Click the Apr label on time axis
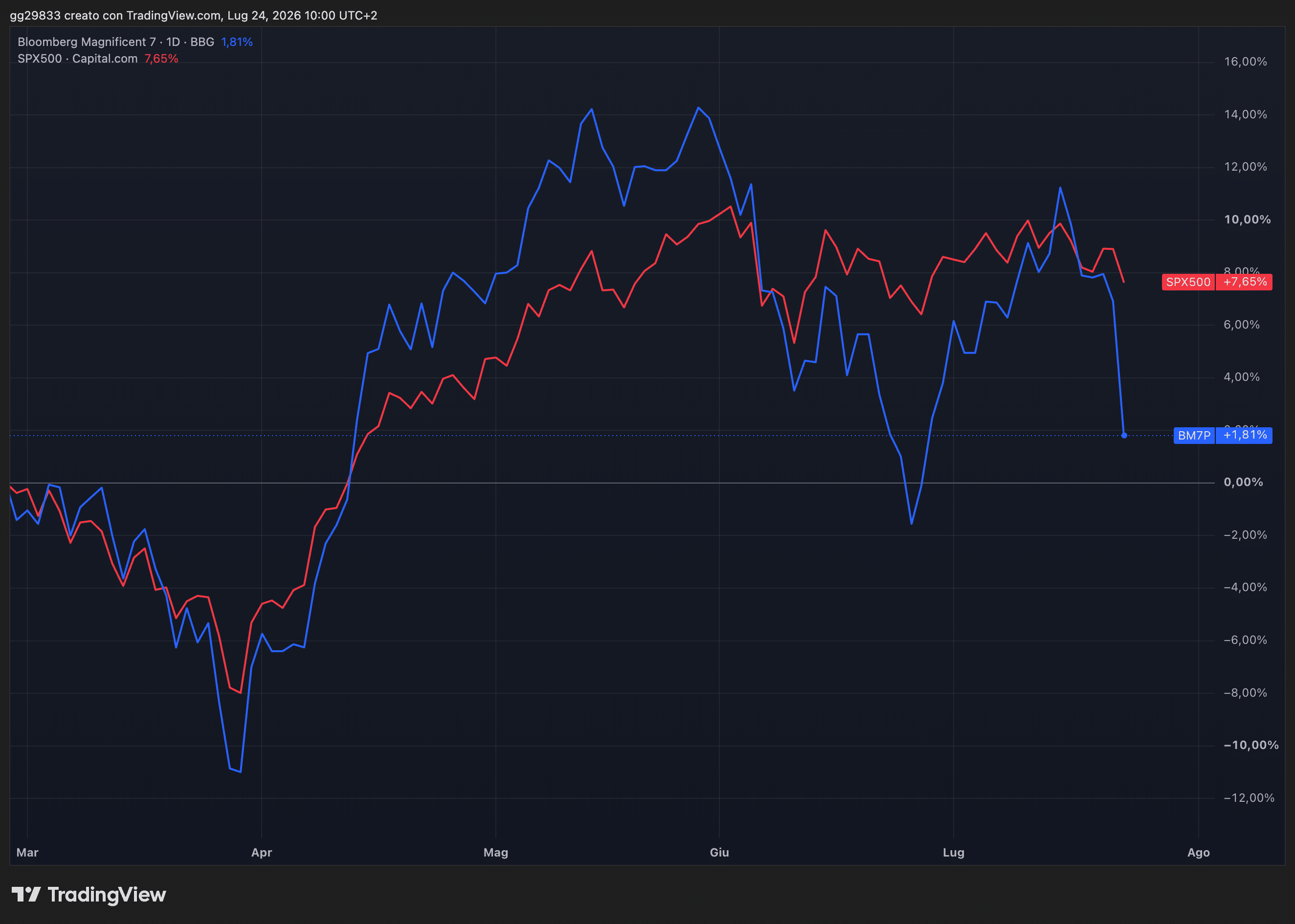 point(262,852)
